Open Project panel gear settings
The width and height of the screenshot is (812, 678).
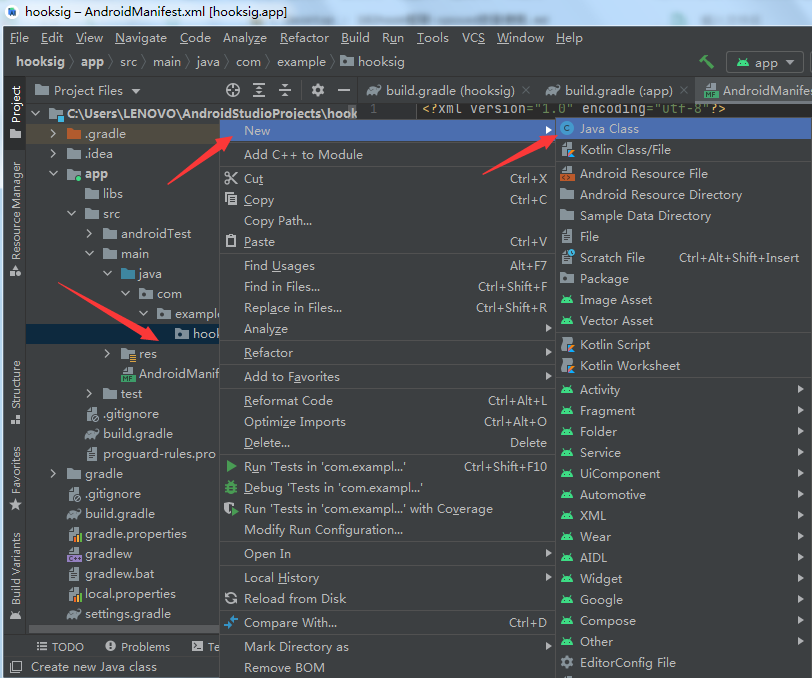(317, 90)
